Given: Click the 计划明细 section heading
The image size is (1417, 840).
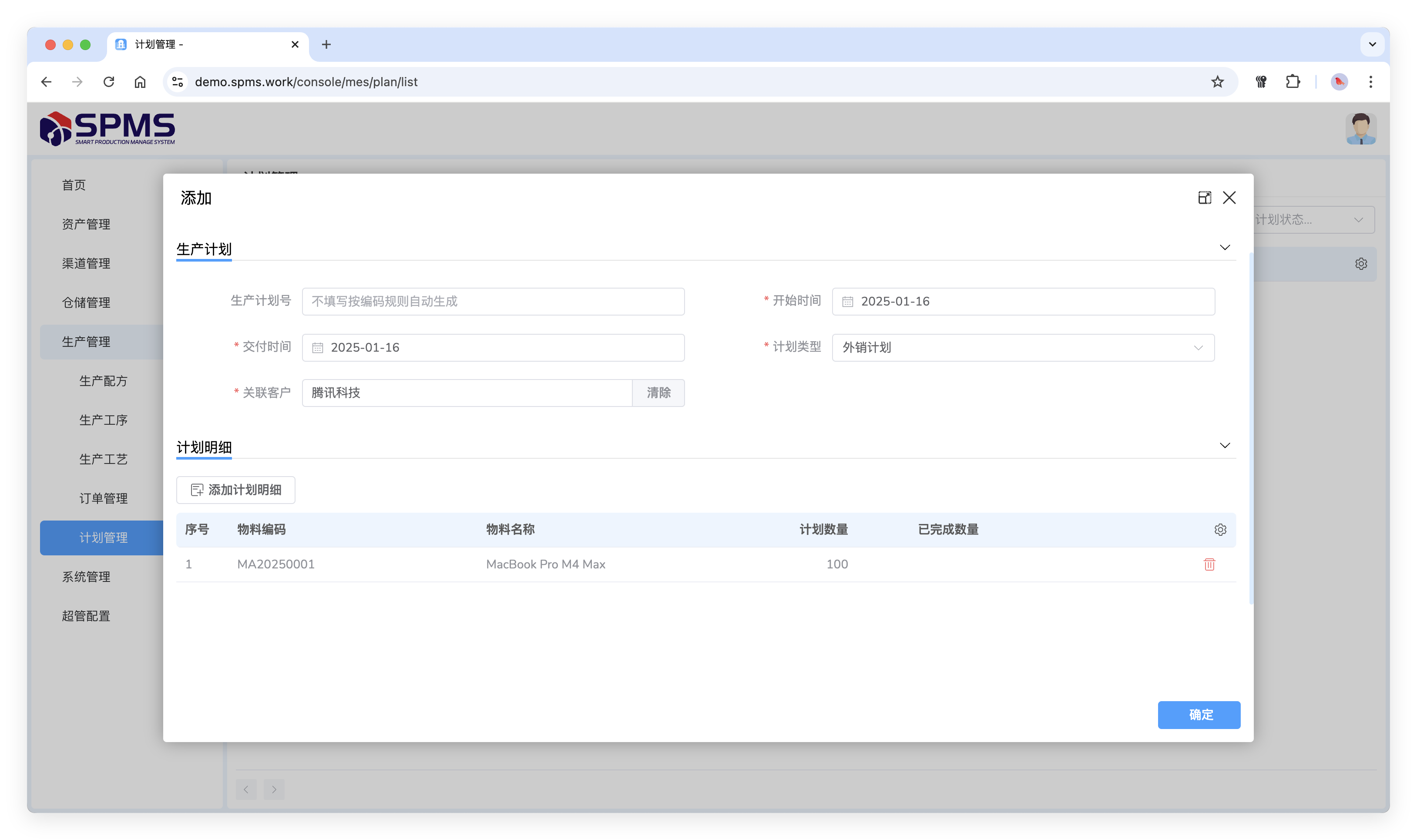Looking at the screenshot, I should pos(204,447).
